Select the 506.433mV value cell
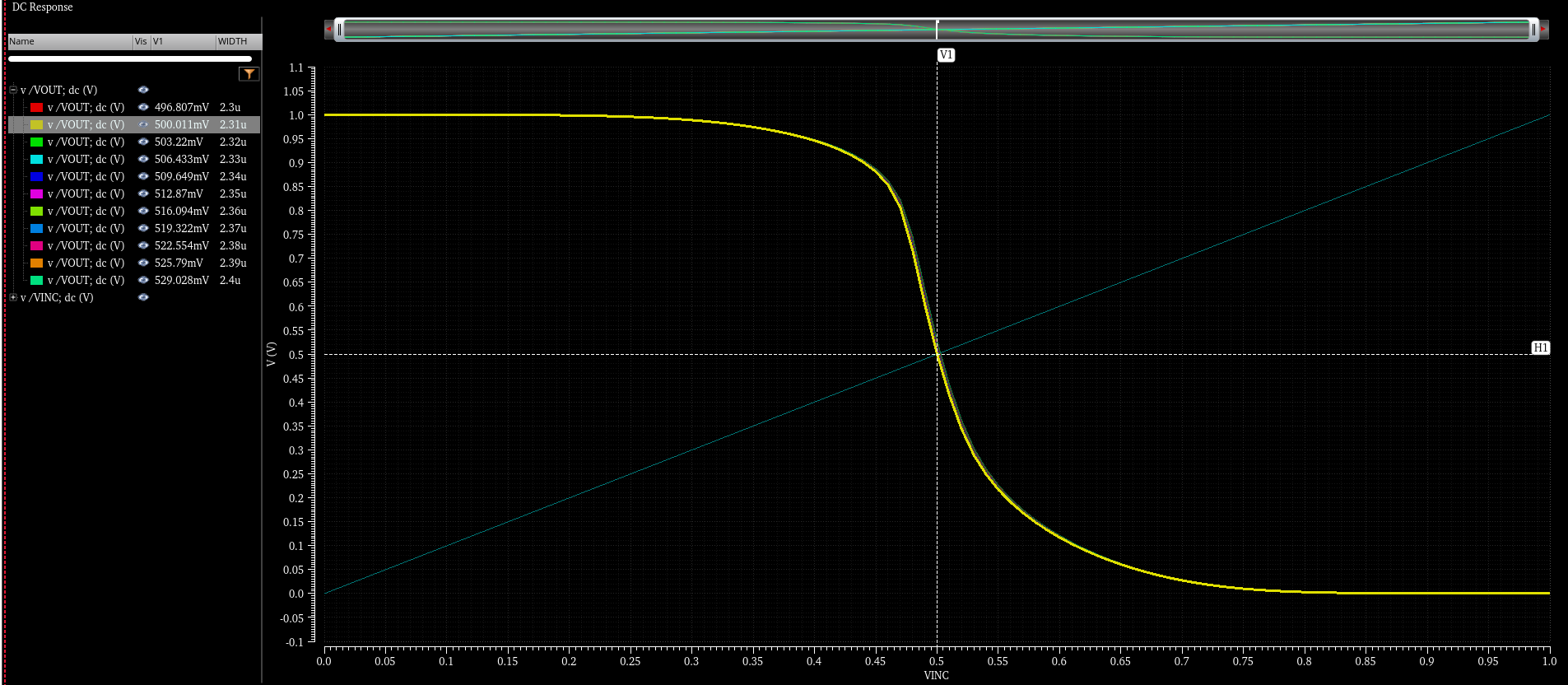The image size is (1568, 685). coord(182,159)
